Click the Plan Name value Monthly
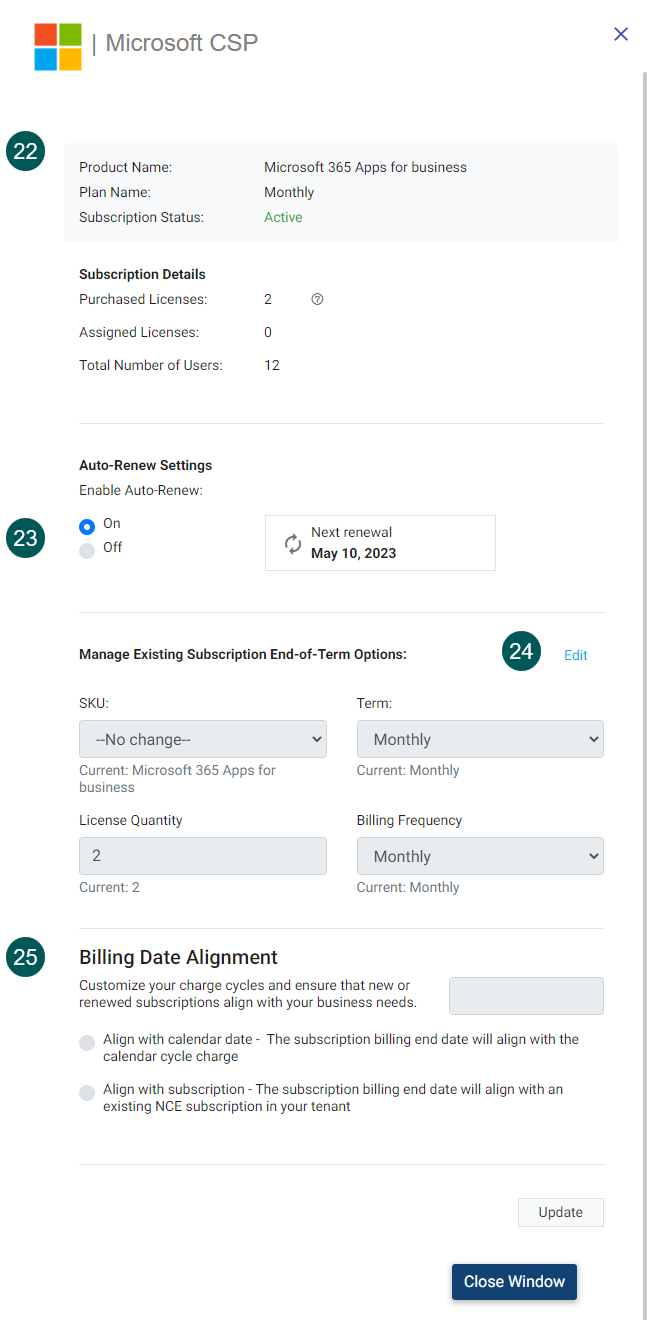 pos(289,192)
